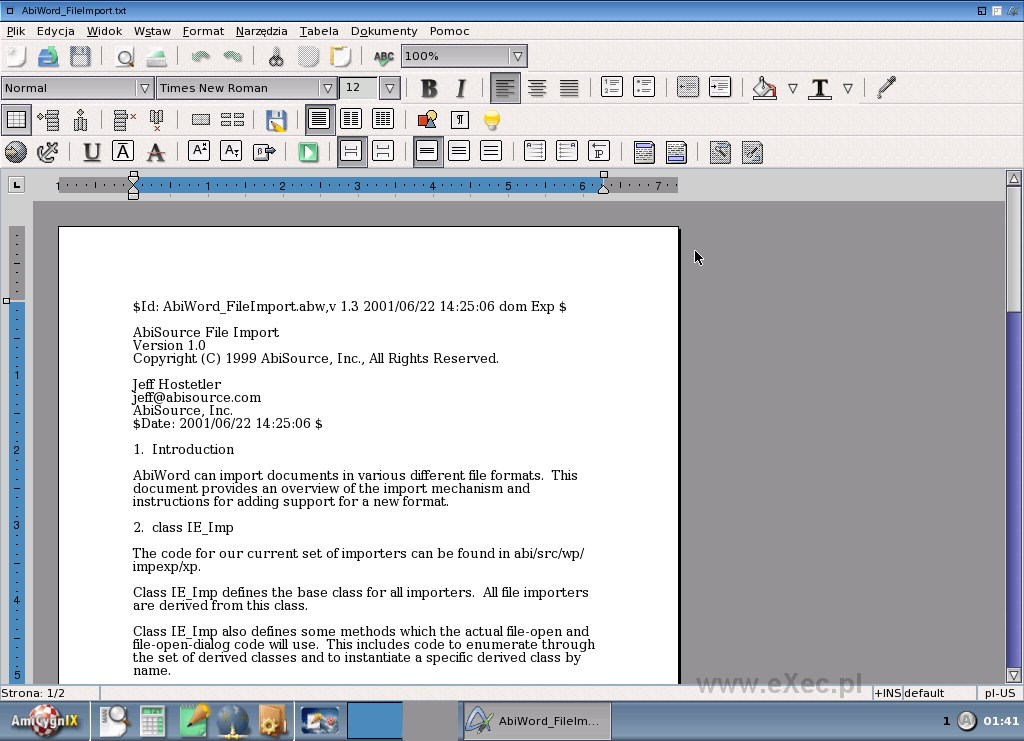Toggle bold formatting

coord(428,88)
